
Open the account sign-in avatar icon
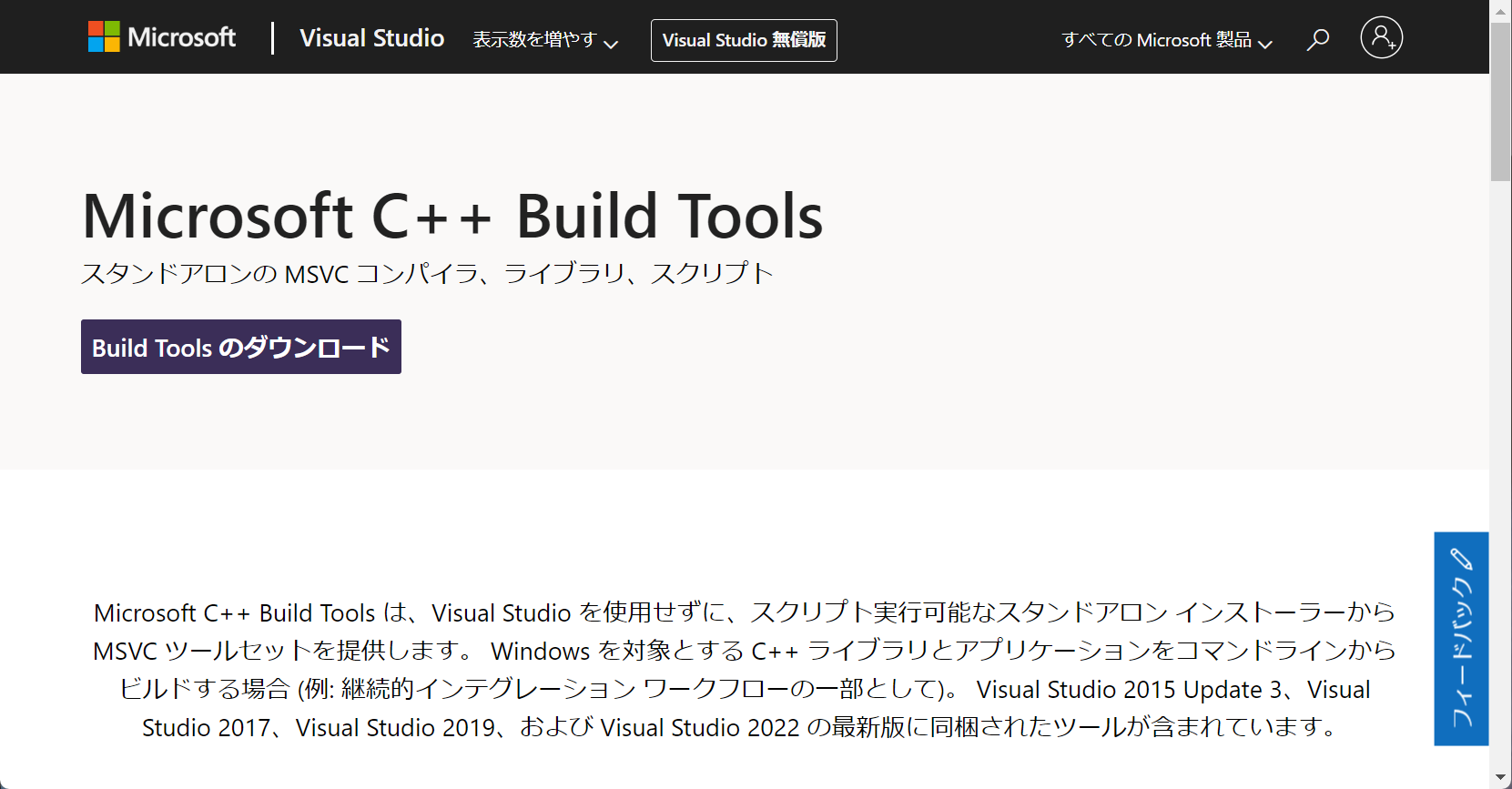pos(1381,37)
